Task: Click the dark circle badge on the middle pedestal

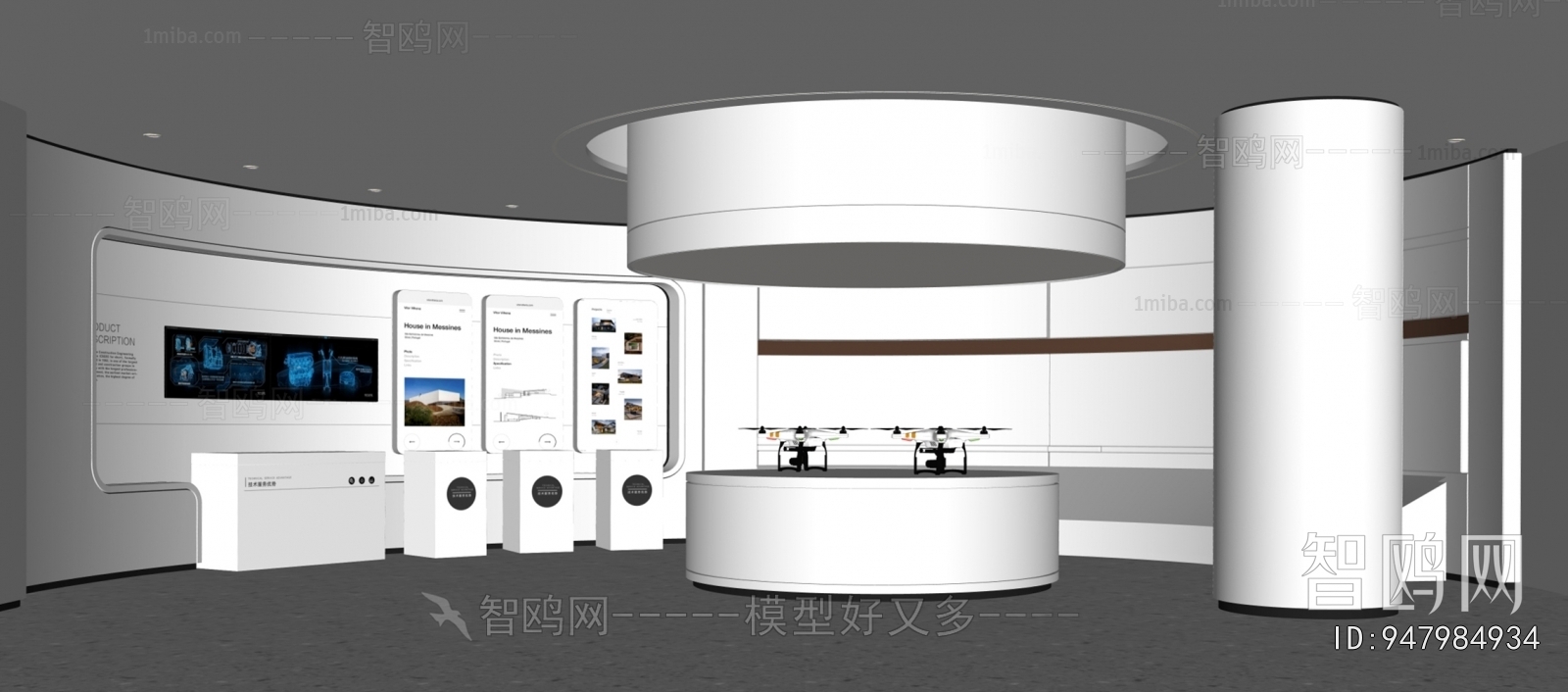Action: click(545, 490)
